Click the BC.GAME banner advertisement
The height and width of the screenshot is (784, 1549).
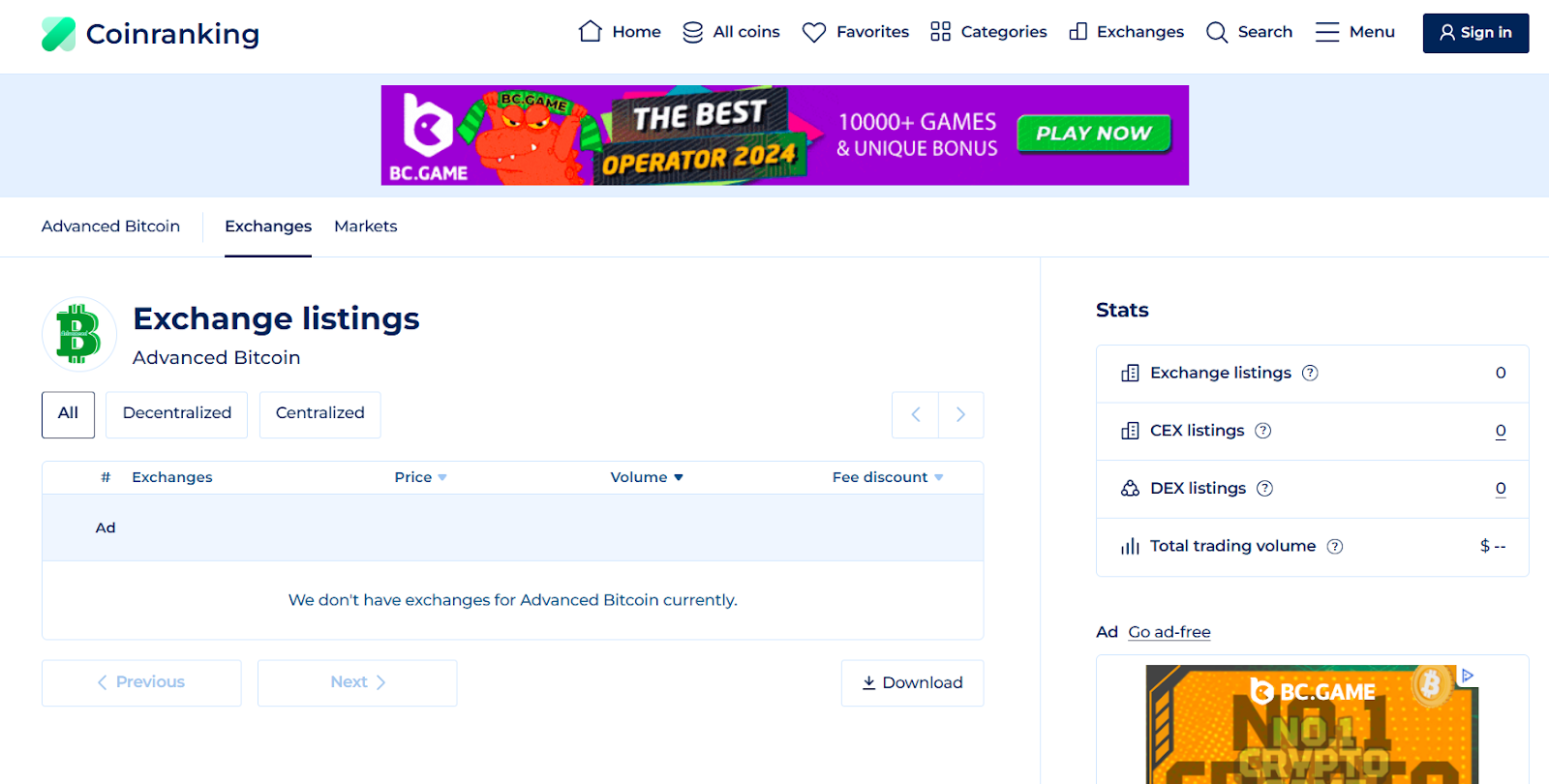point(784,136)
